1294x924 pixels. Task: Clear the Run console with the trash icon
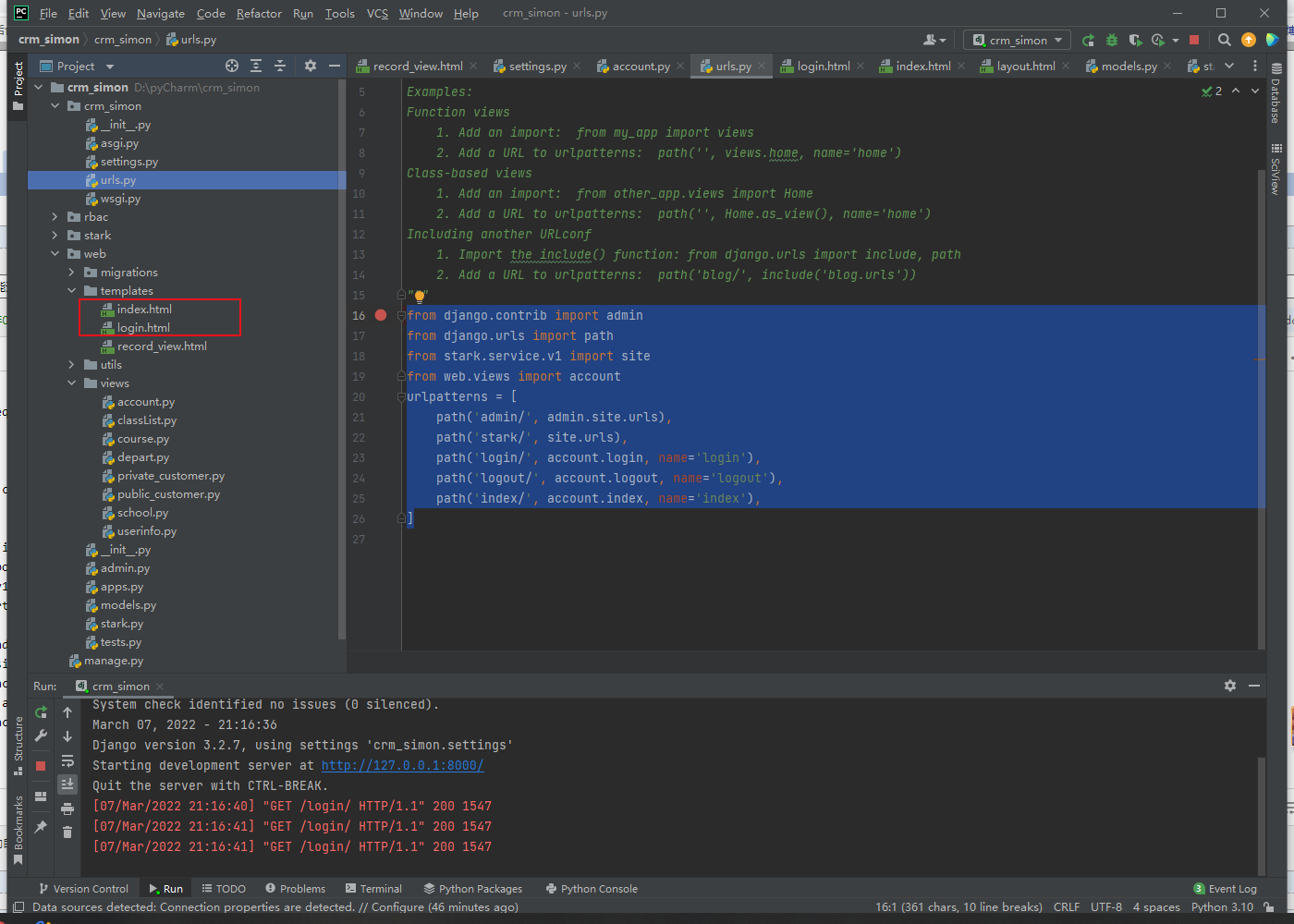67,832
